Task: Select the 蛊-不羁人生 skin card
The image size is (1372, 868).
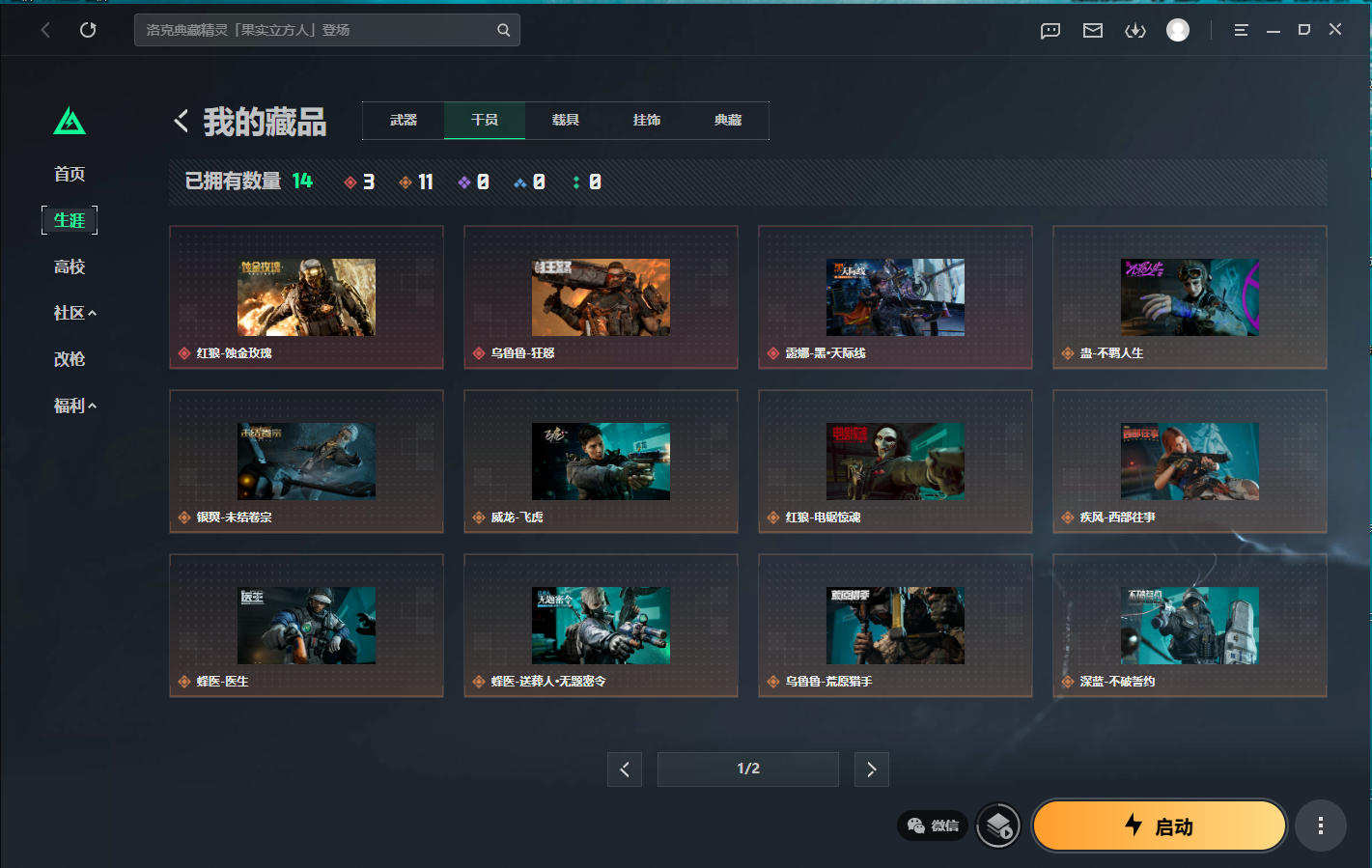Action: pyautogui.click(x=1190, y=297)
